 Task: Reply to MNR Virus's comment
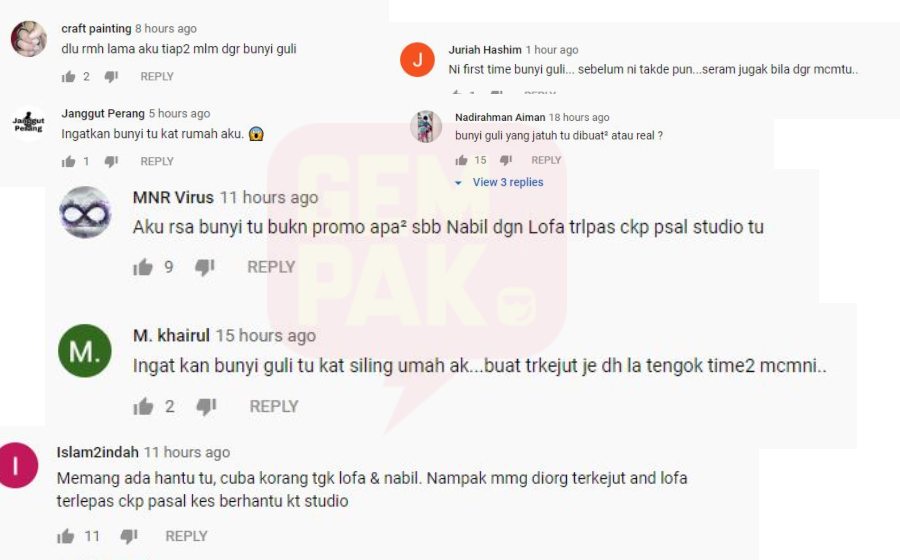(x=271, y=267)
